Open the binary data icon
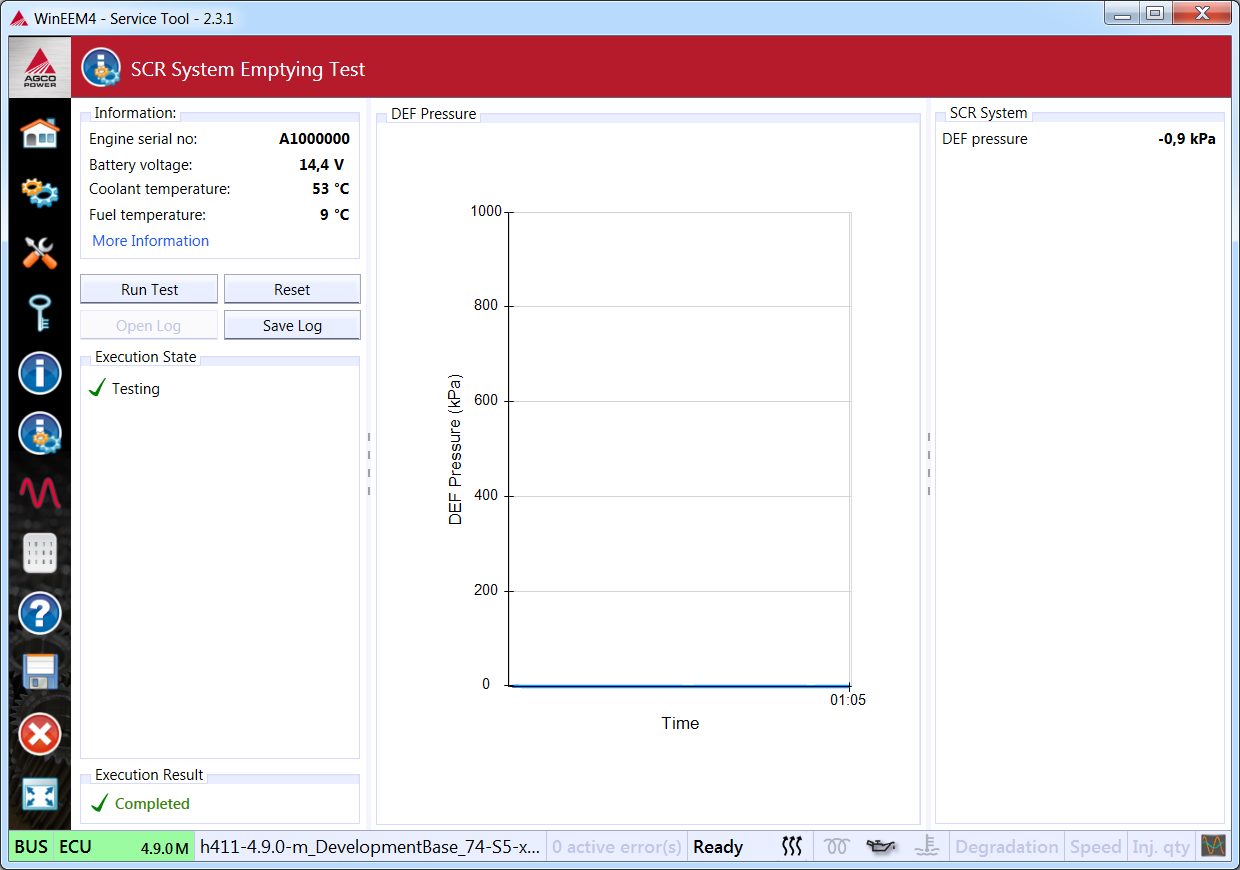Viewport: 1240px width, 870px height. click(x=40, y=553)
